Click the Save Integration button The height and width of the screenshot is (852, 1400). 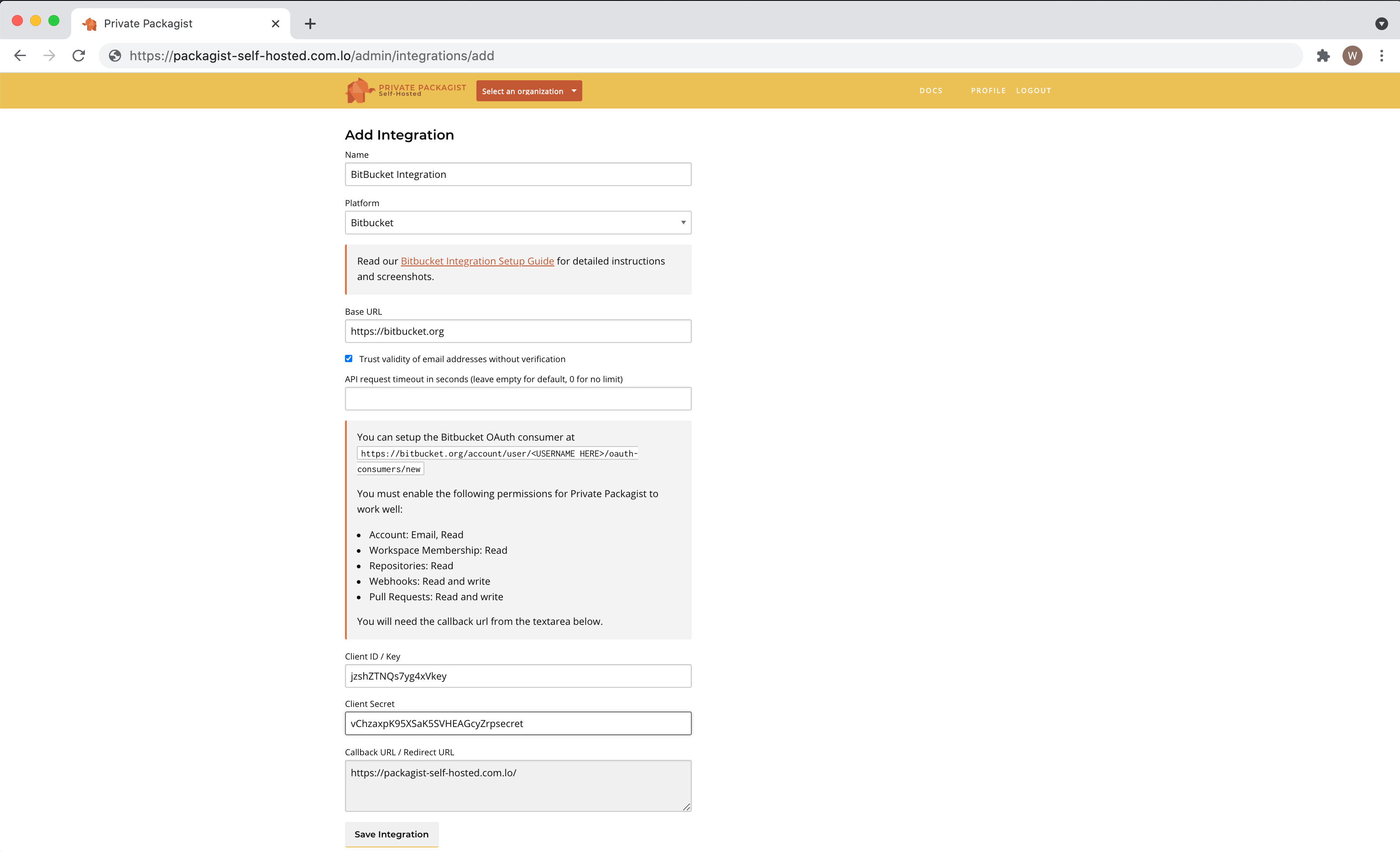point(391,834)
